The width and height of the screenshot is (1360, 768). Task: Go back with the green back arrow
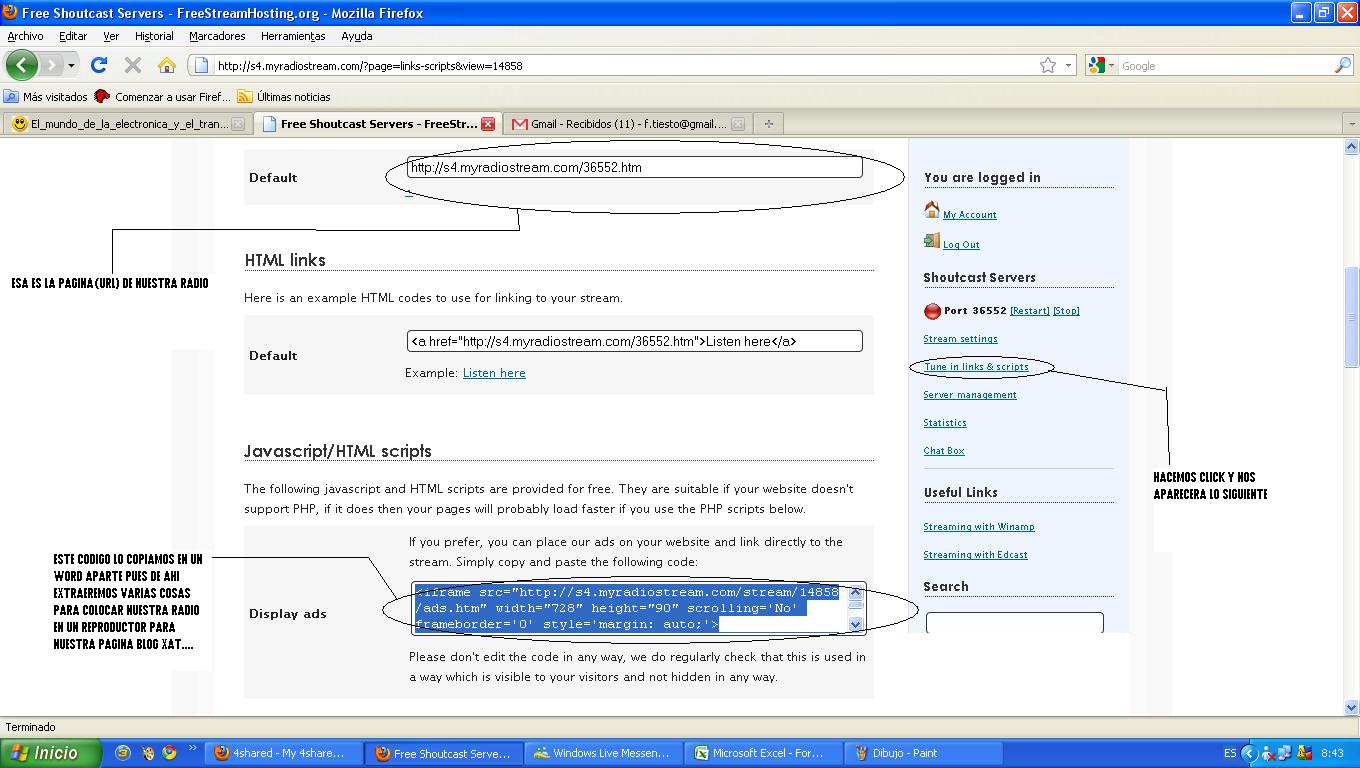pyautogui.click(x=21, y=65)
